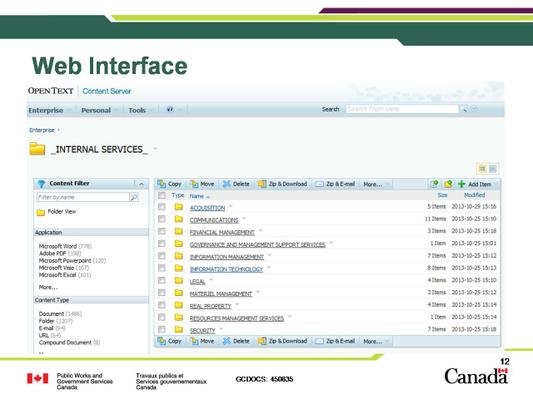Click the green plus Add Item icon
Image resolution: width=533 pixels, height=399 pixels.
461,184
